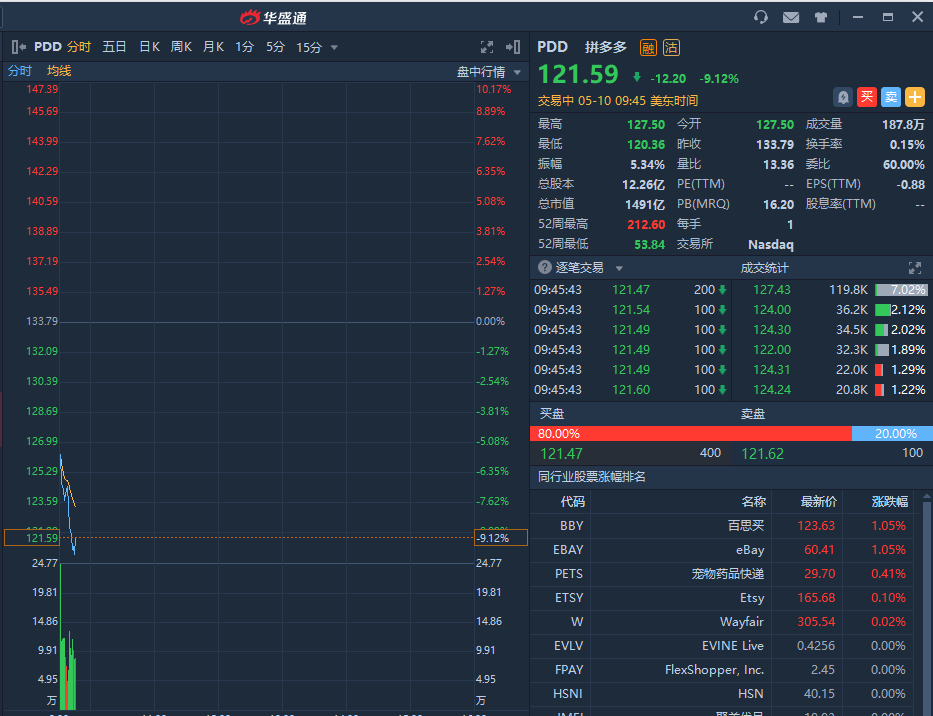Open the 盘中行情 session dropdown
Image resolution: width=933 pixels, height=716 pixels.
pyautogui.click(x=488, y=72)
